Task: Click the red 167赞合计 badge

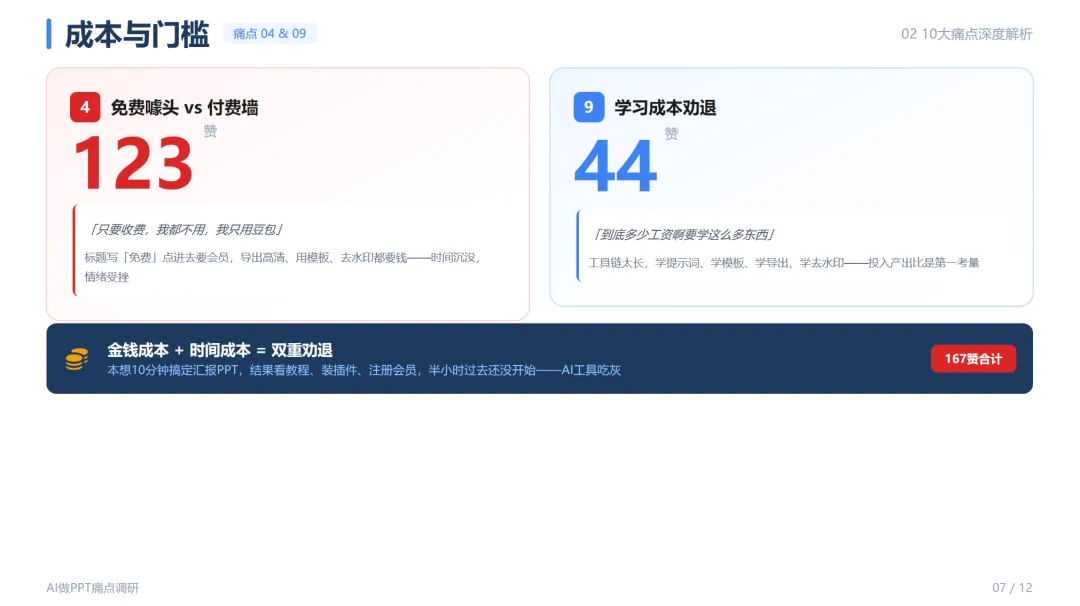Action: tap(973, 359)
